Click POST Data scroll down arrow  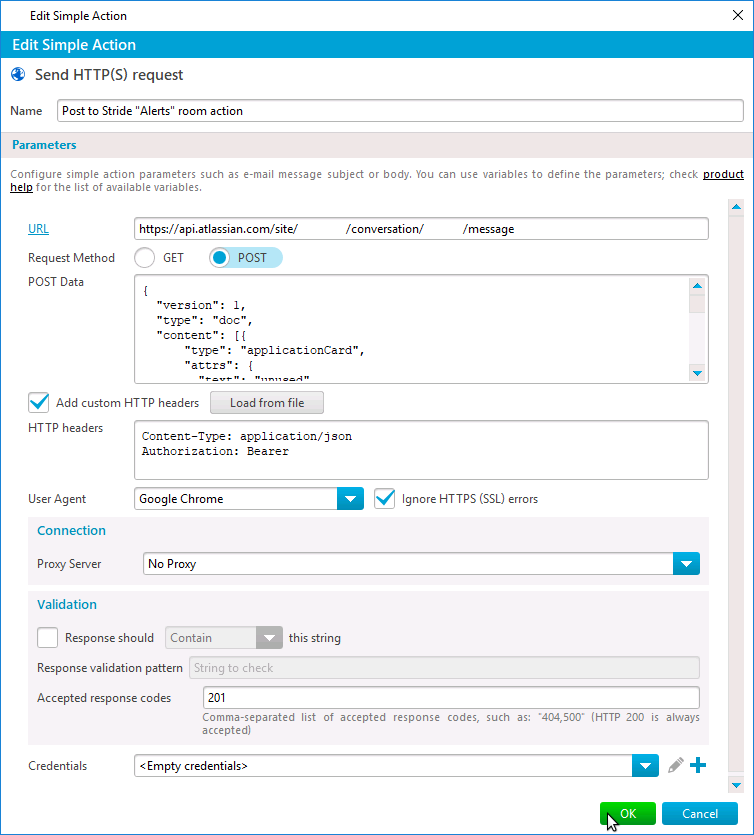tap(697, 373)
